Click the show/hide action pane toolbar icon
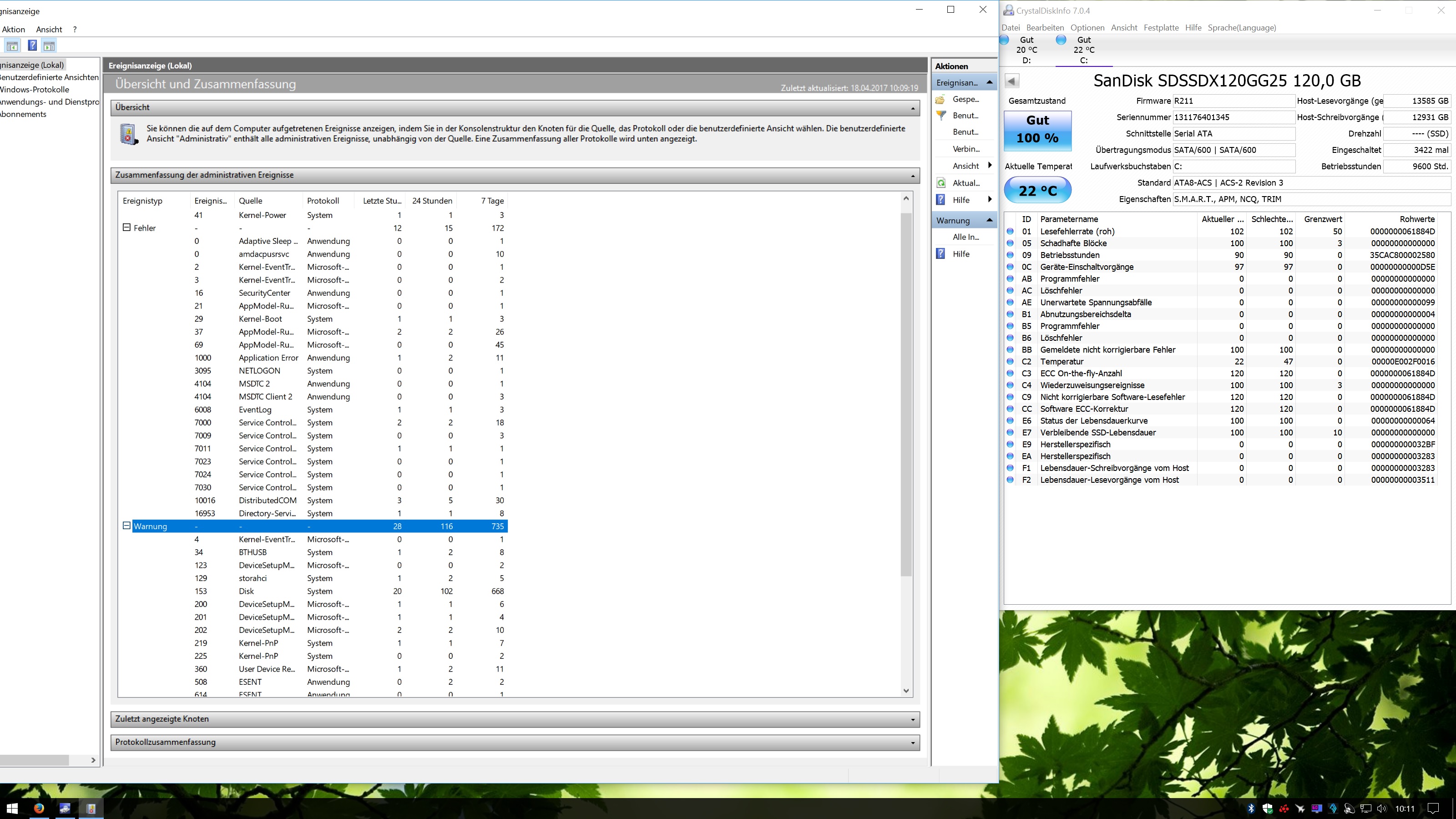The width and height of the screenshot is (1456, 819). 49,46
